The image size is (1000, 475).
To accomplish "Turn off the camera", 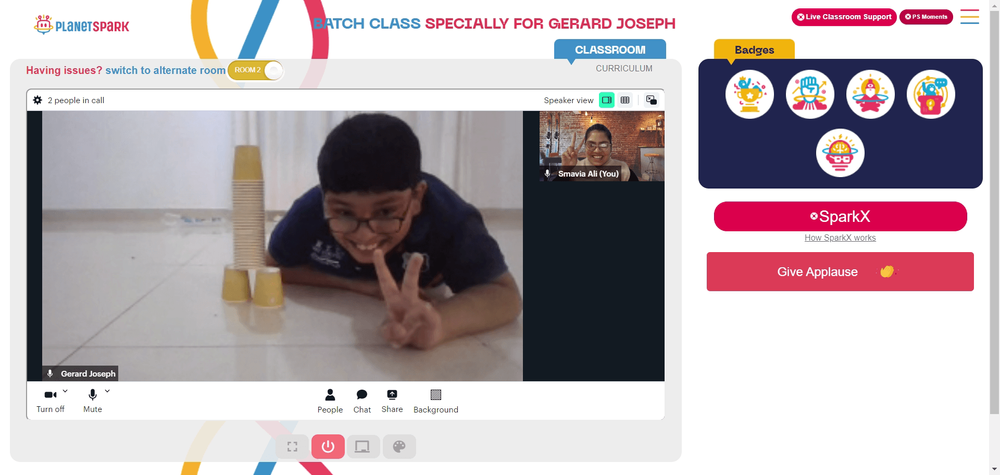I will coord(50,401).
